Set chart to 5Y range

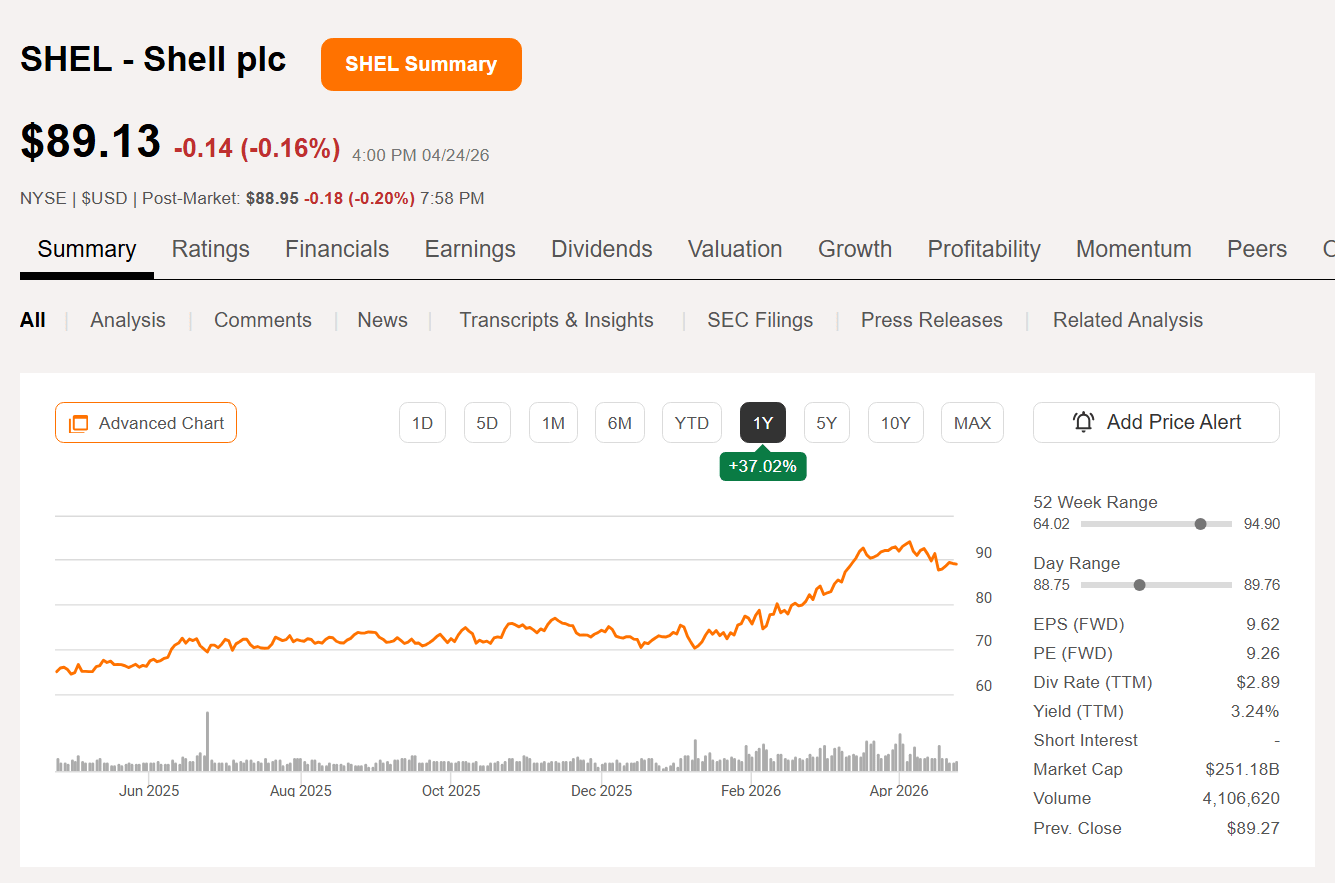point(826,423)
